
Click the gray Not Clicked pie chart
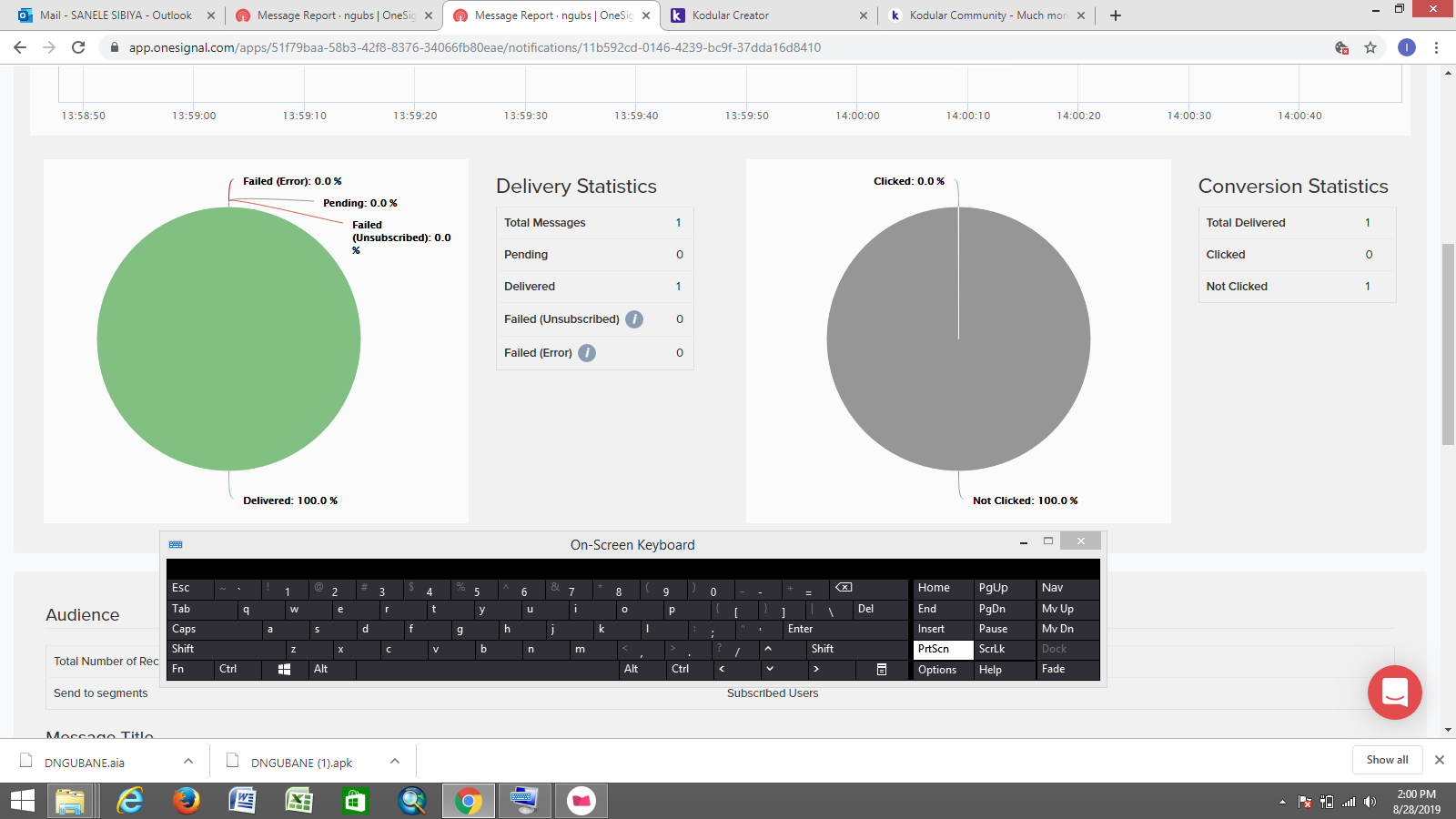pyautogui.click(x=958, y=339)
